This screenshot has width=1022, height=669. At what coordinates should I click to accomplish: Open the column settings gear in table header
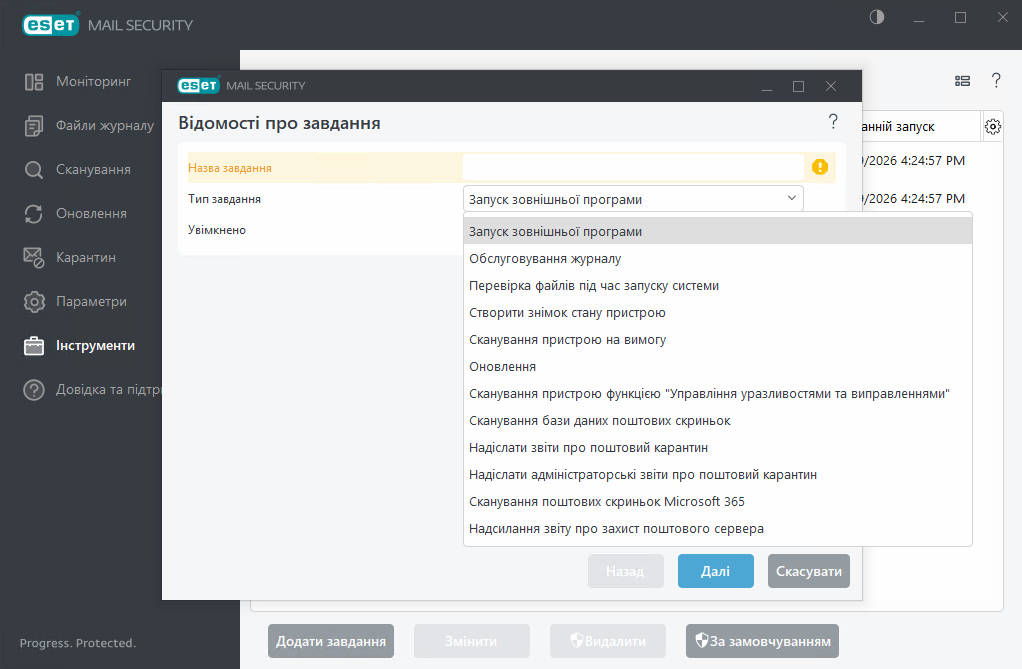coord(993,126)
